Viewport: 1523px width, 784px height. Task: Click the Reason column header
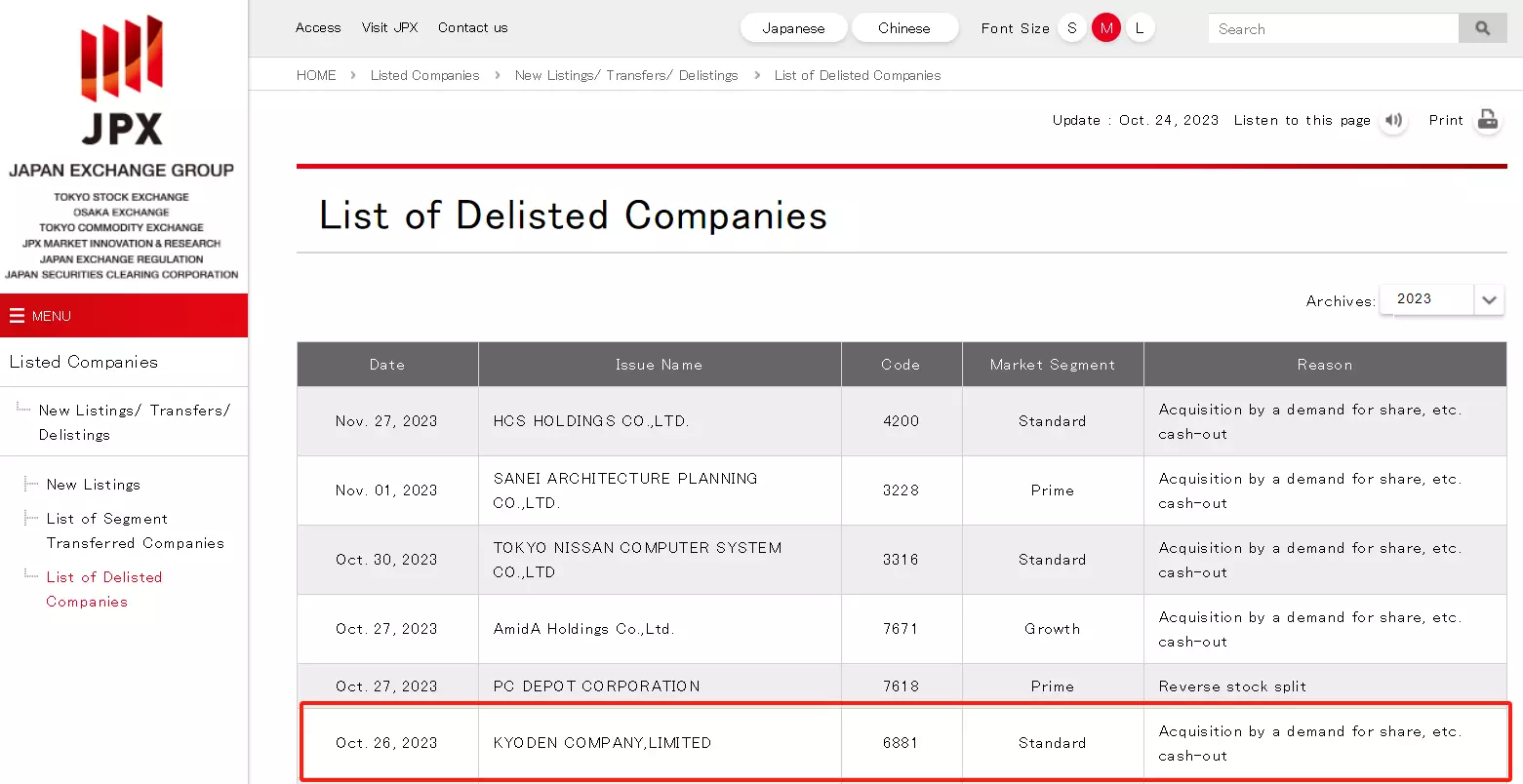pyautogui.click(x=1325, y=365)
